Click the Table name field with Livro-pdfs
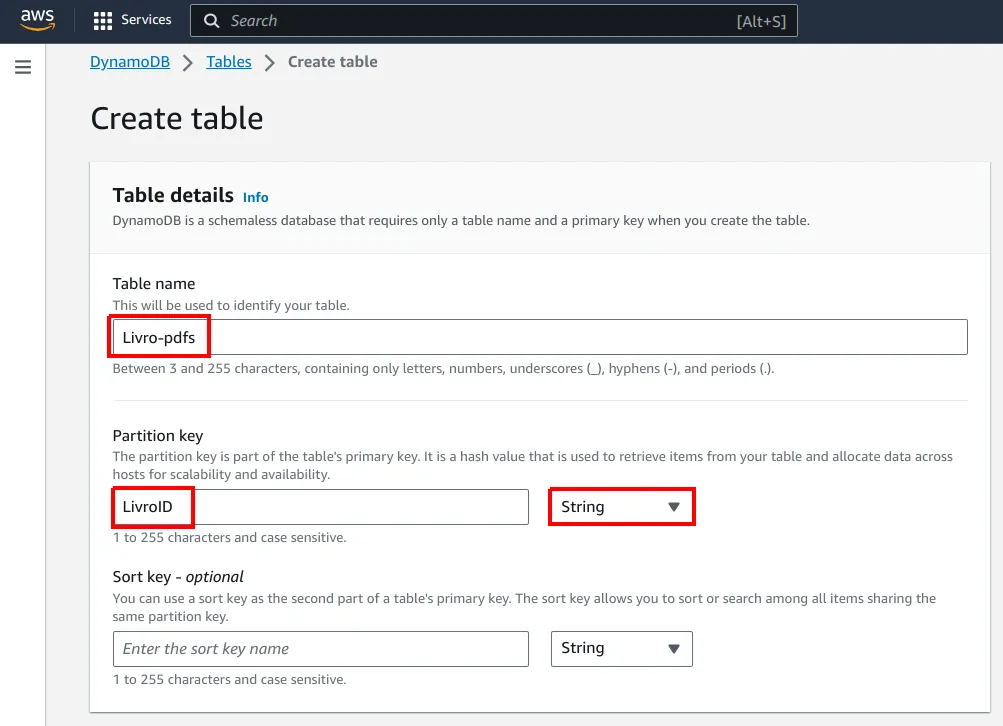The image size is (1003, 726). tap(540, 337)
